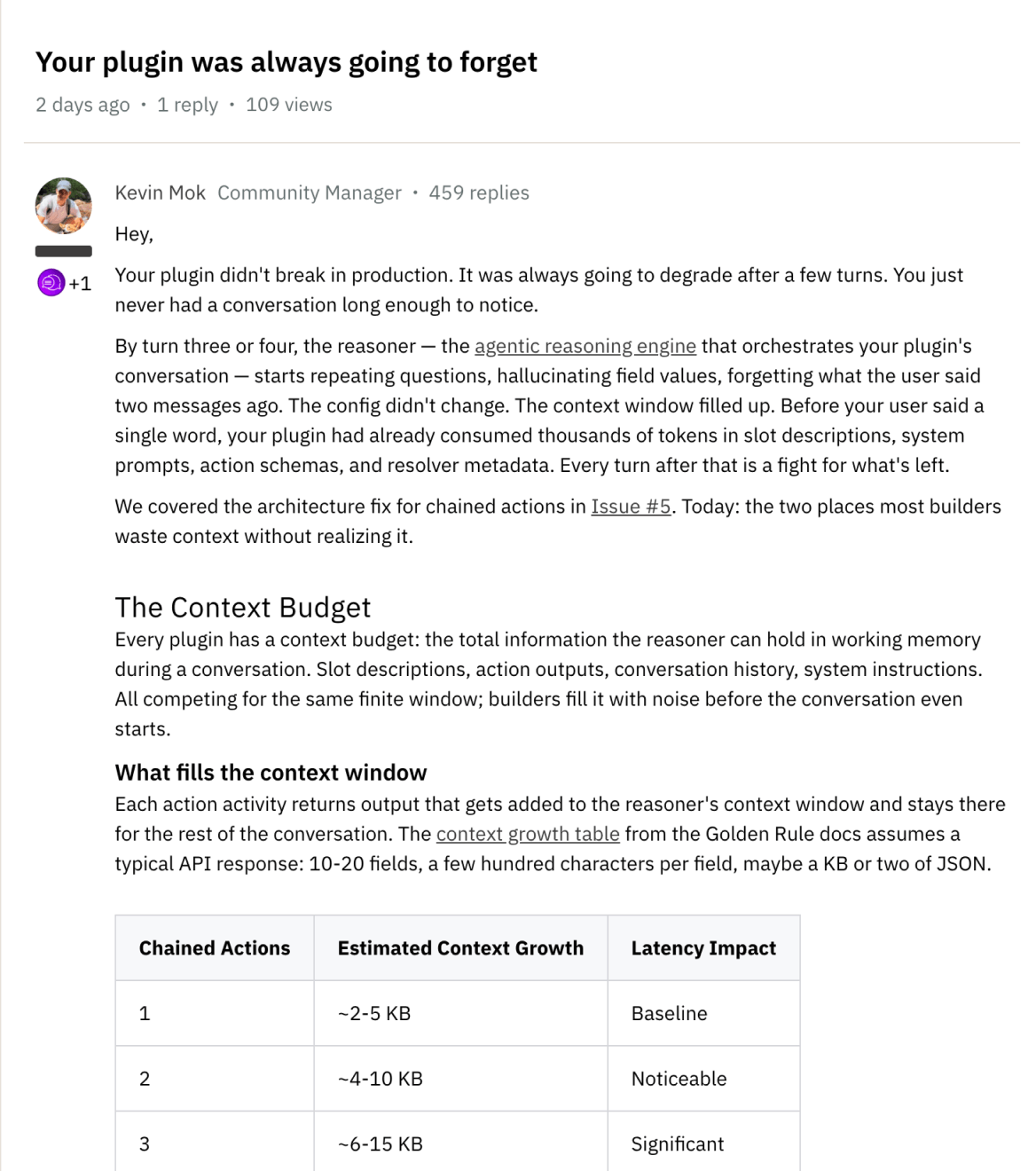
Task: Click the 2 days ago timestamp
Action: click(x=84, y=105)
